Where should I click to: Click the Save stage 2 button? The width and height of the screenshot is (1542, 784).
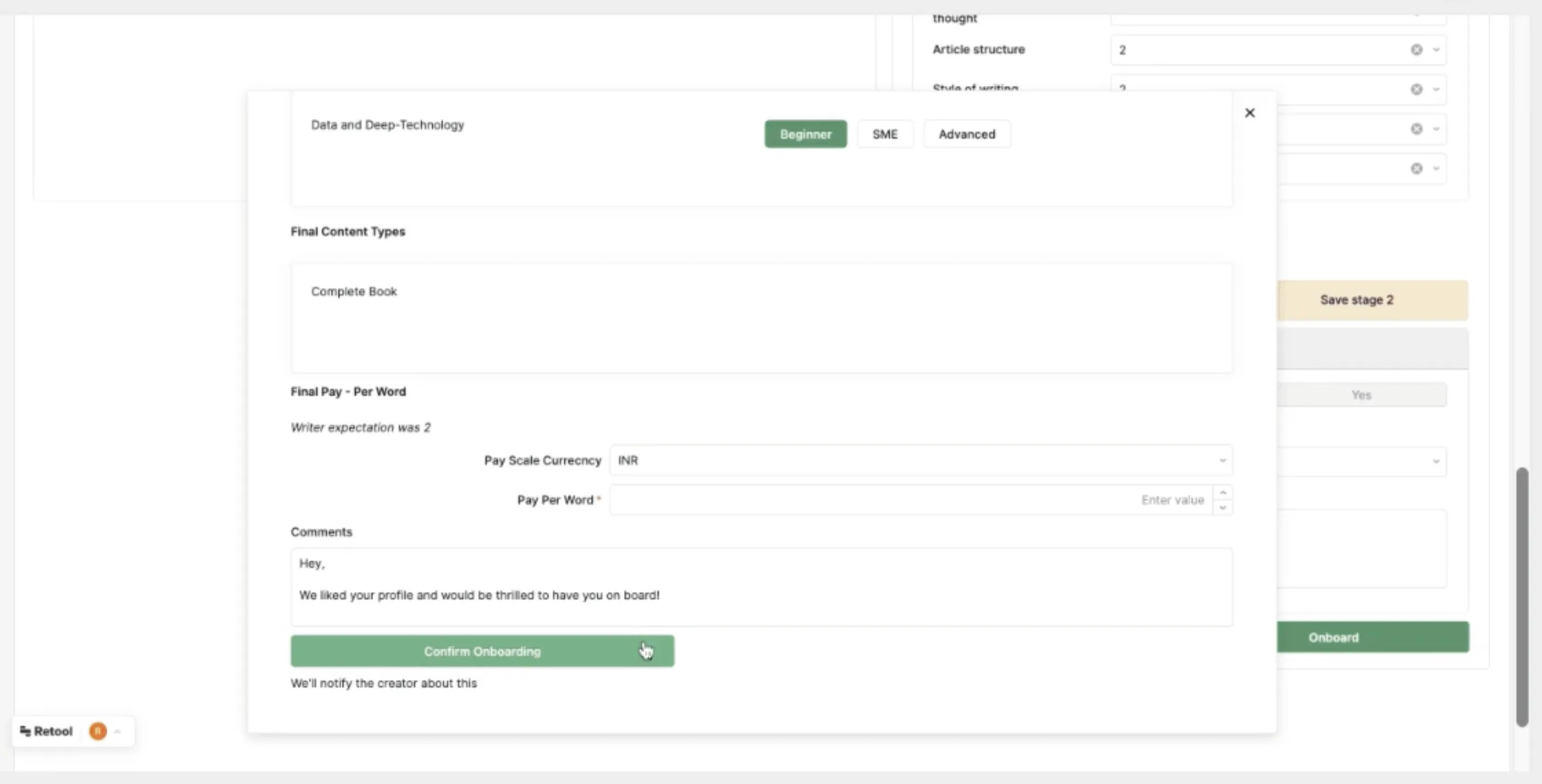[x=1372, y=300]
